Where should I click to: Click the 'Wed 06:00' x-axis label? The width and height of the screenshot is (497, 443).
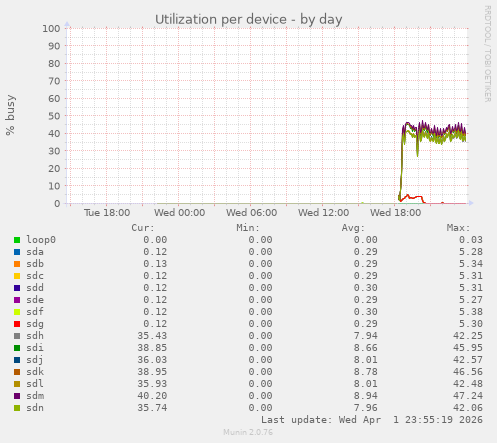tap(251, 213)
